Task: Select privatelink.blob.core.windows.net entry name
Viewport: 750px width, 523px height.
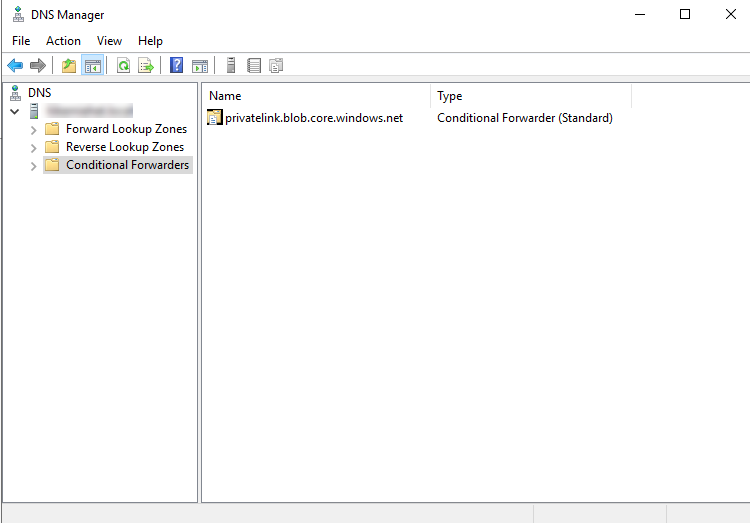Action: (314, 118)
